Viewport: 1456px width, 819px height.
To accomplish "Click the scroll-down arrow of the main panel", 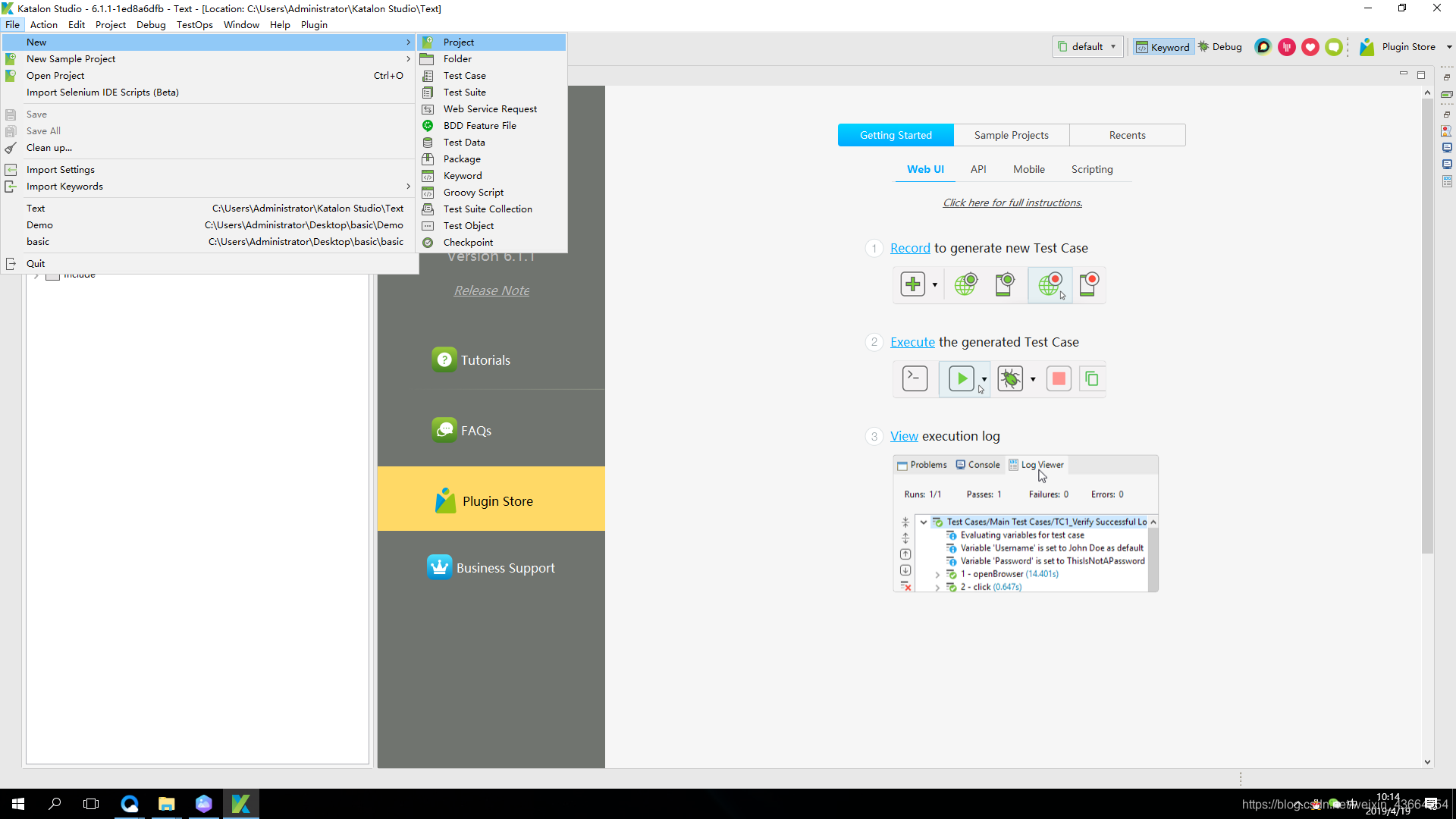I will point(1427,762).
